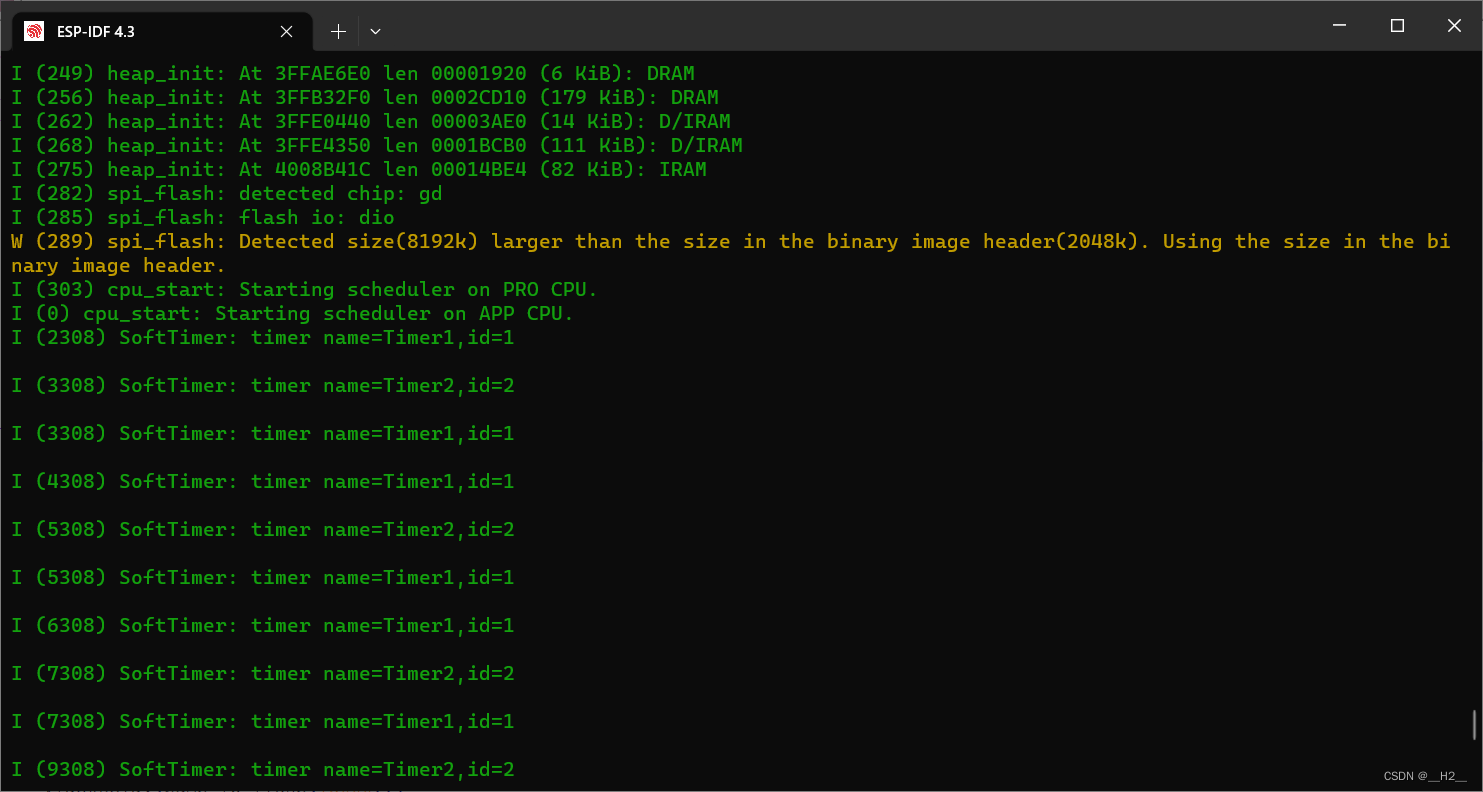This screenshot has height=792, width=1483.
Task: Click 'Starting scheduler on APP CPU.' line
Action: pyautogui.click(x=292, y=313)
